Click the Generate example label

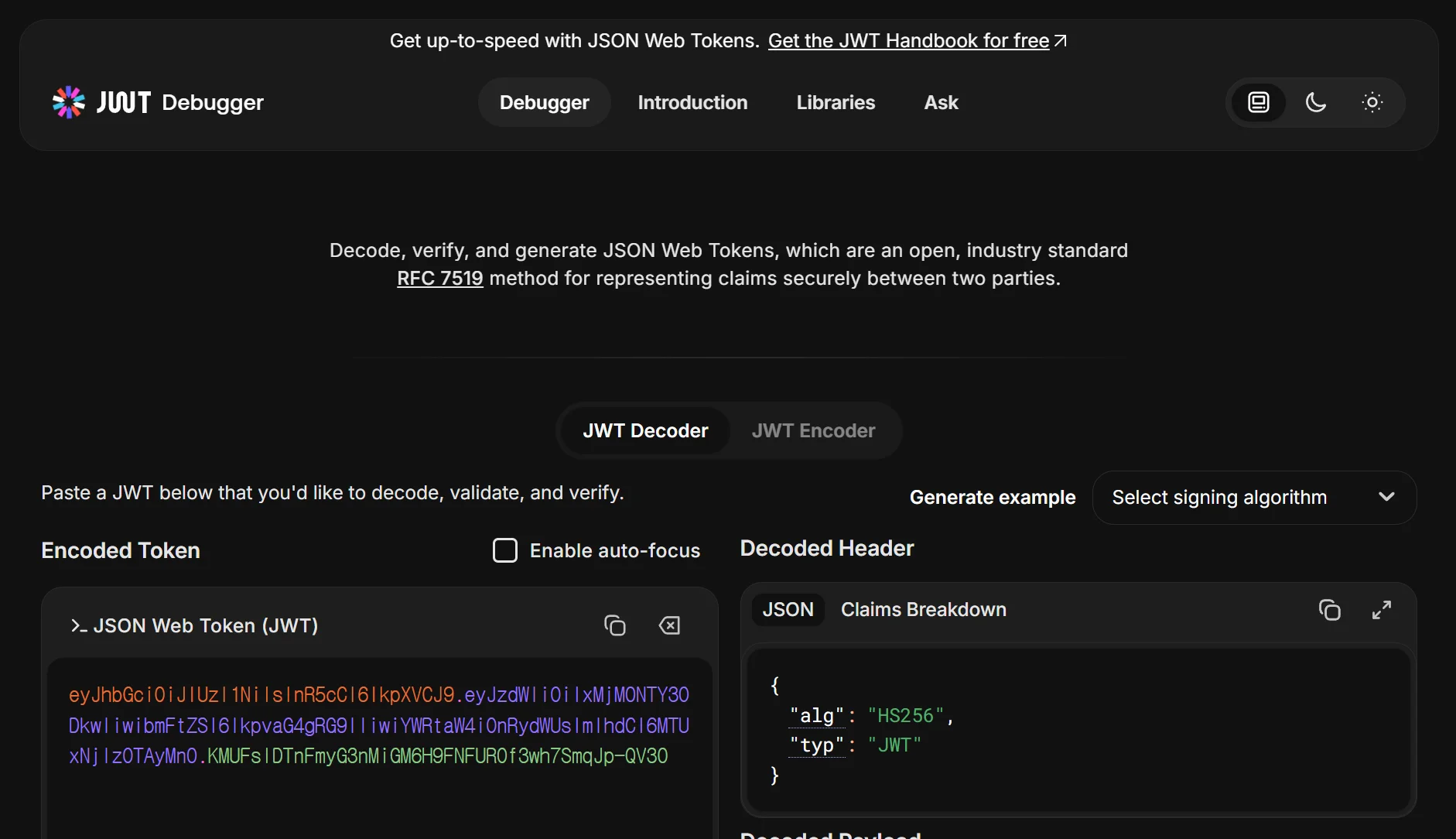[x=993, y=498]
